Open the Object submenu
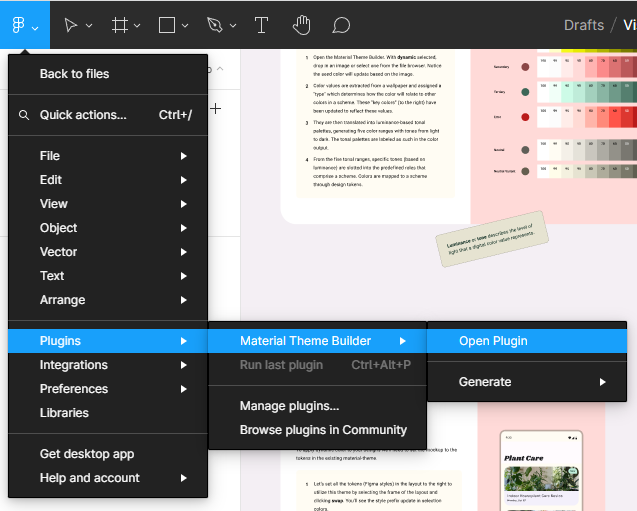This screenshot has width=637, height=511. 108,228
